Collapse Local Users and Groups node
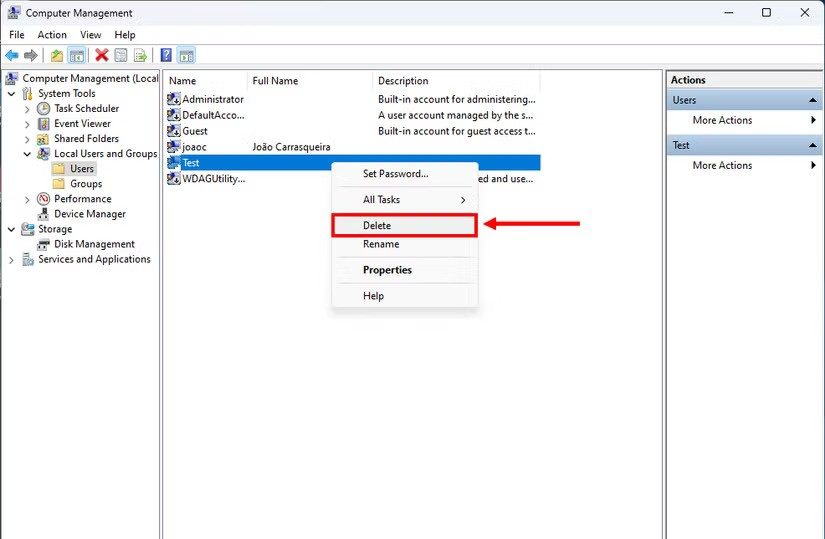825x539 pixels. click(x=27, y=154)
